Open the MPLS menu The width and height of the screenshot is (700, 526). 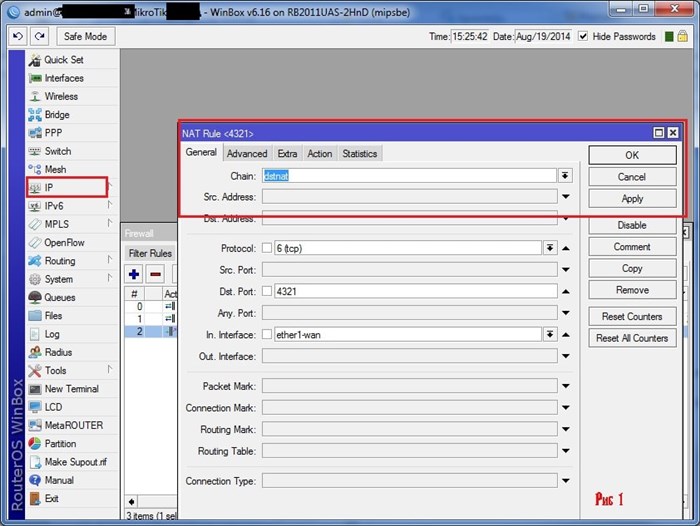point(56,225)
